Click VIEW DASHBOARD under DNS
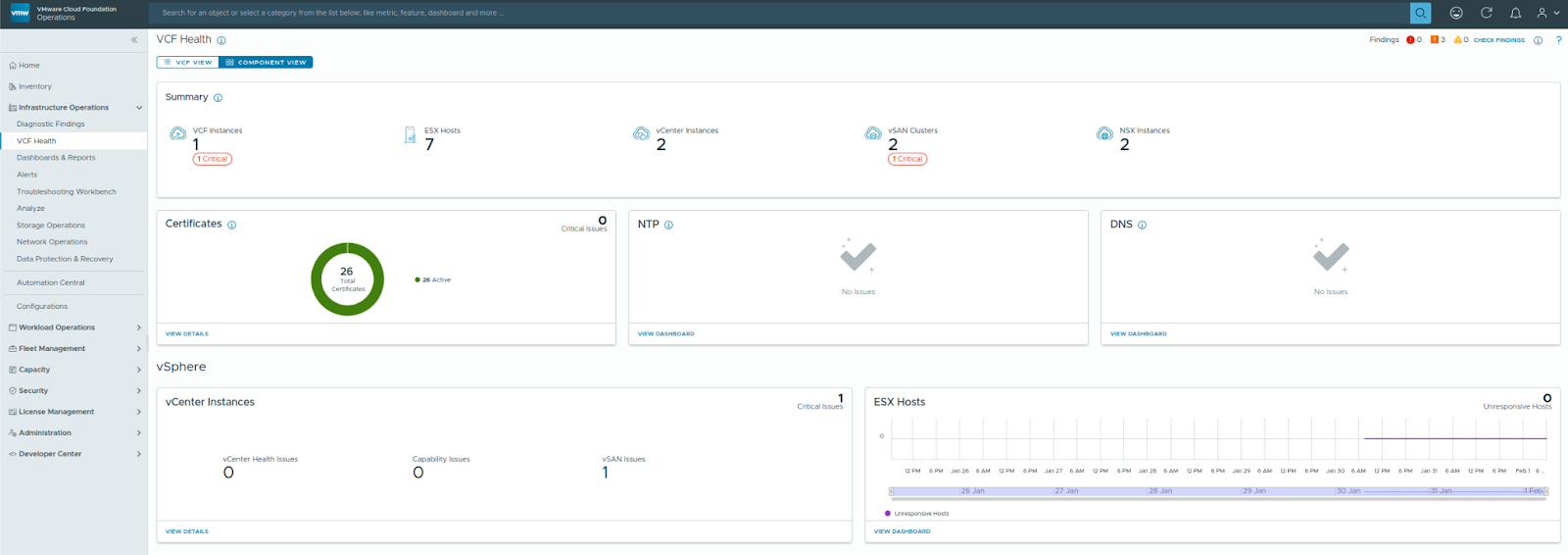The width and height of the screenshot is (1568, 555). 1139,334
